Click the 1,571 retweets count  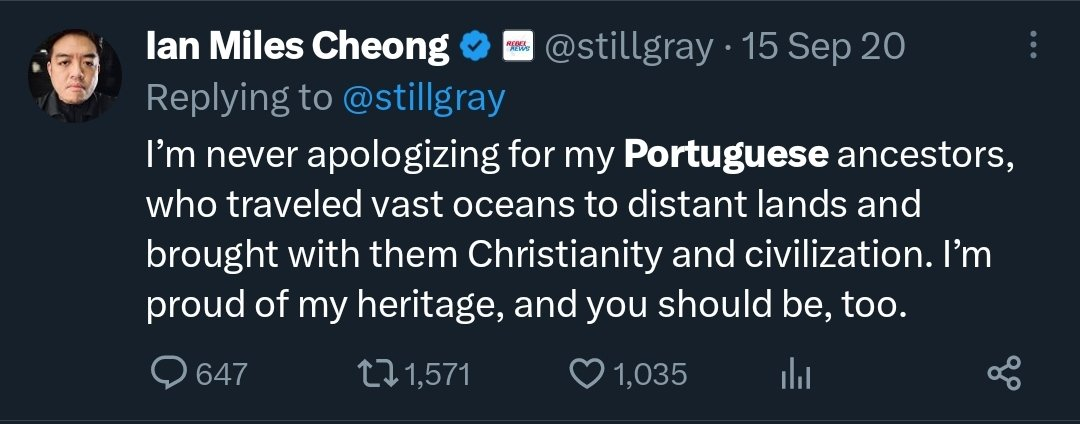pos(437,375)
